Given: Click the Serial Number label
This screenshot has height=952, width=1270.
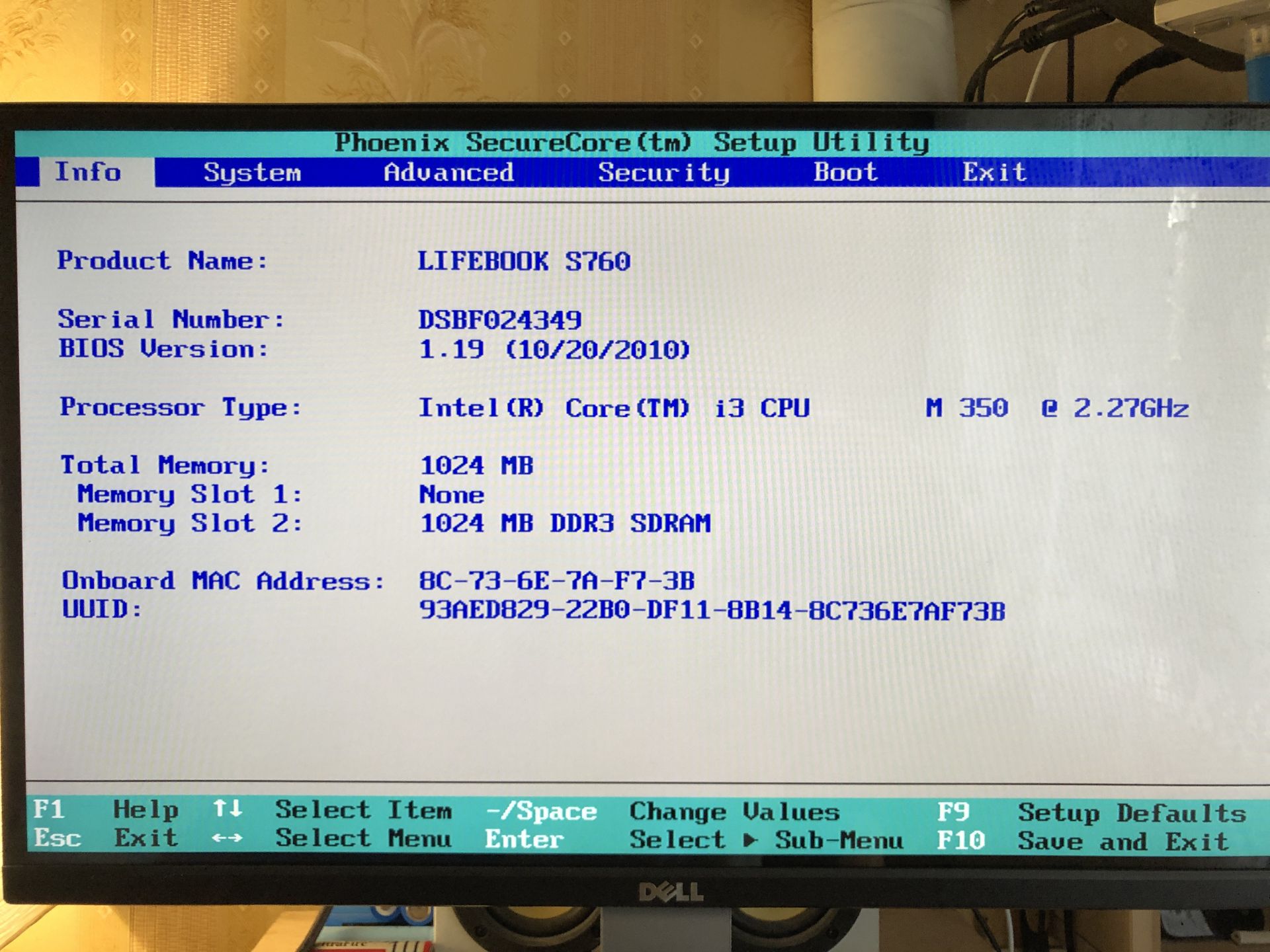Looking at the screenshot, I should (171, 319).
